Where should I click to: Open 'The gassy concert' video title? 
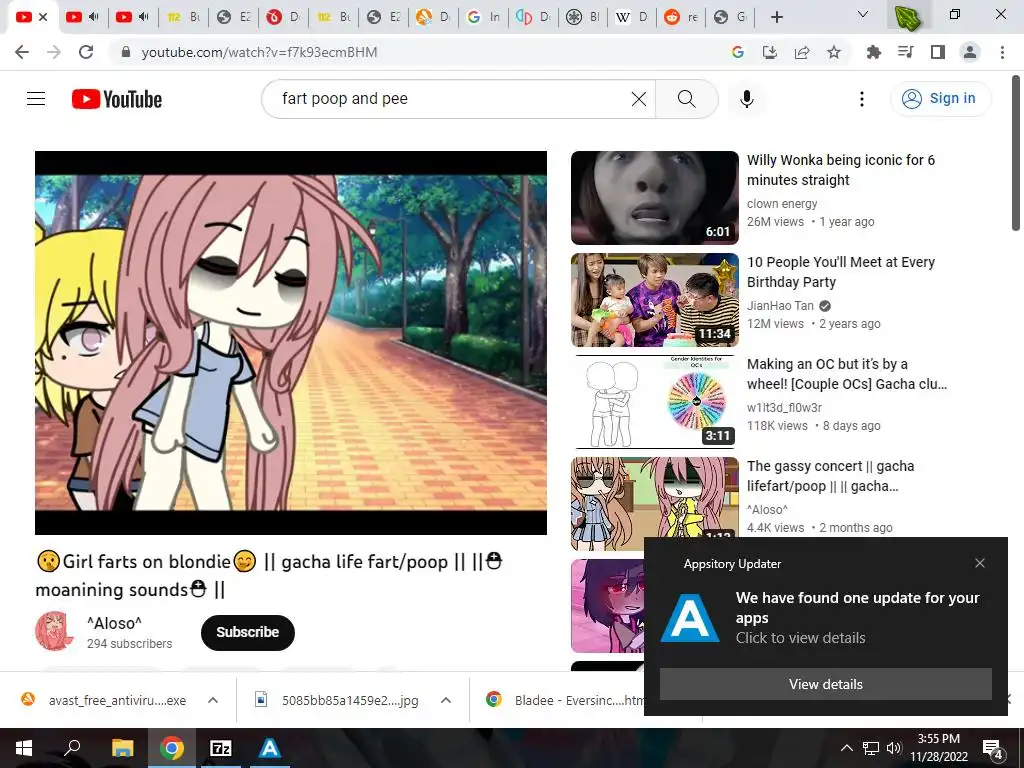point(830,476)
